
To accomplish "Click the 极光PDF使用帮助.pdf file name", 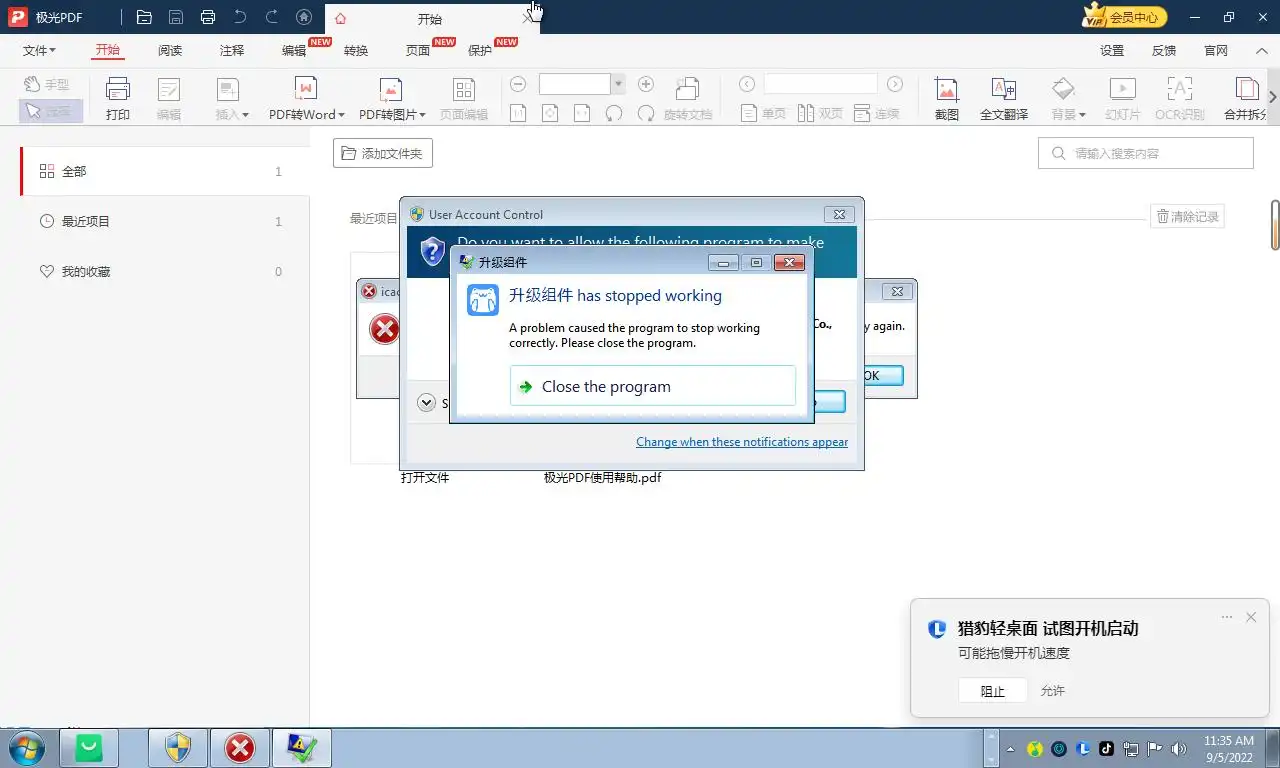I will (x=603, y=478).
